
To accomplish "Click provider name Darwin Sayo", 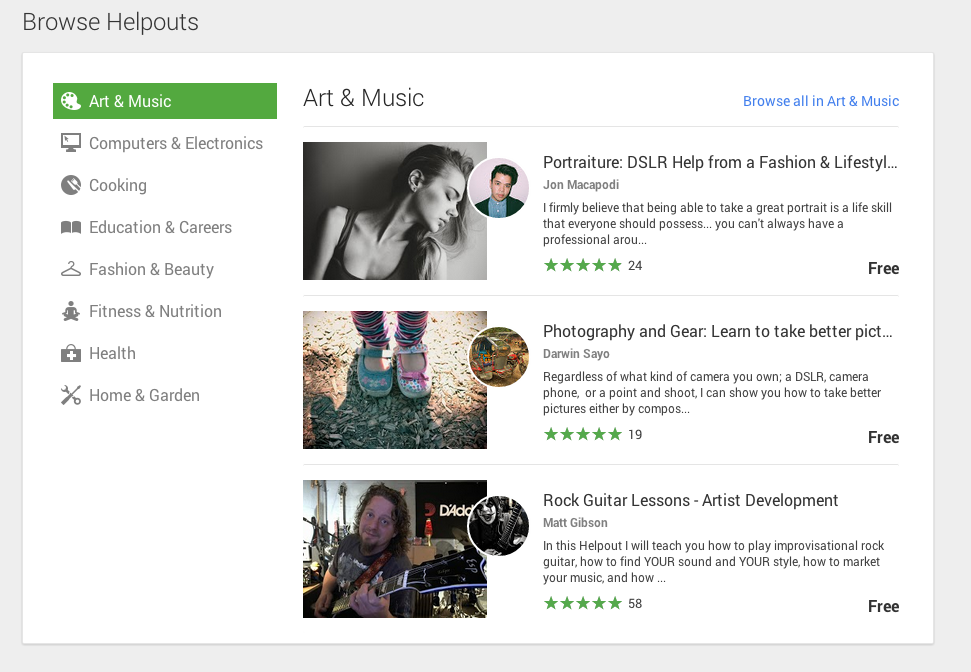I will [x=576, y=353].
